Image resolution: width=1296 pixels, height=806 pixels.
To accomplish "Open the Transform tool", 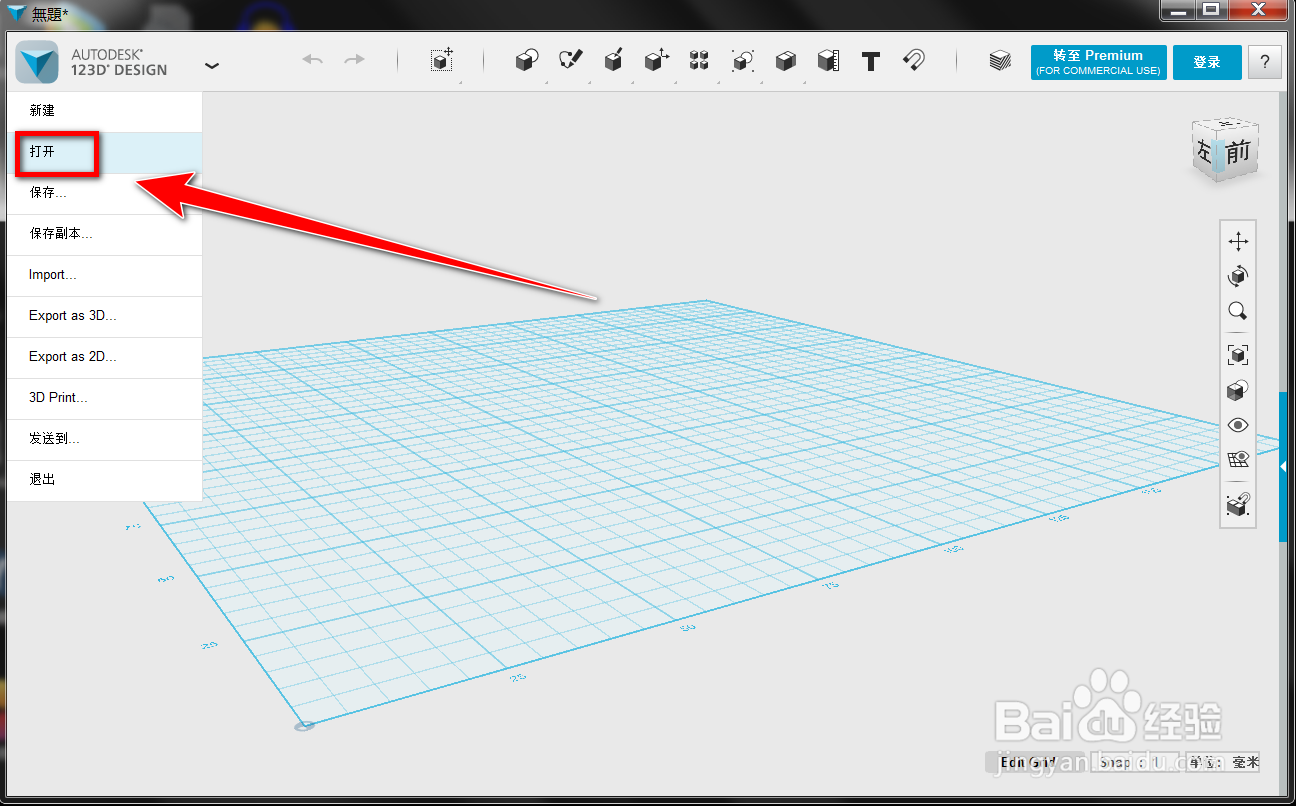I will [442, 60].
